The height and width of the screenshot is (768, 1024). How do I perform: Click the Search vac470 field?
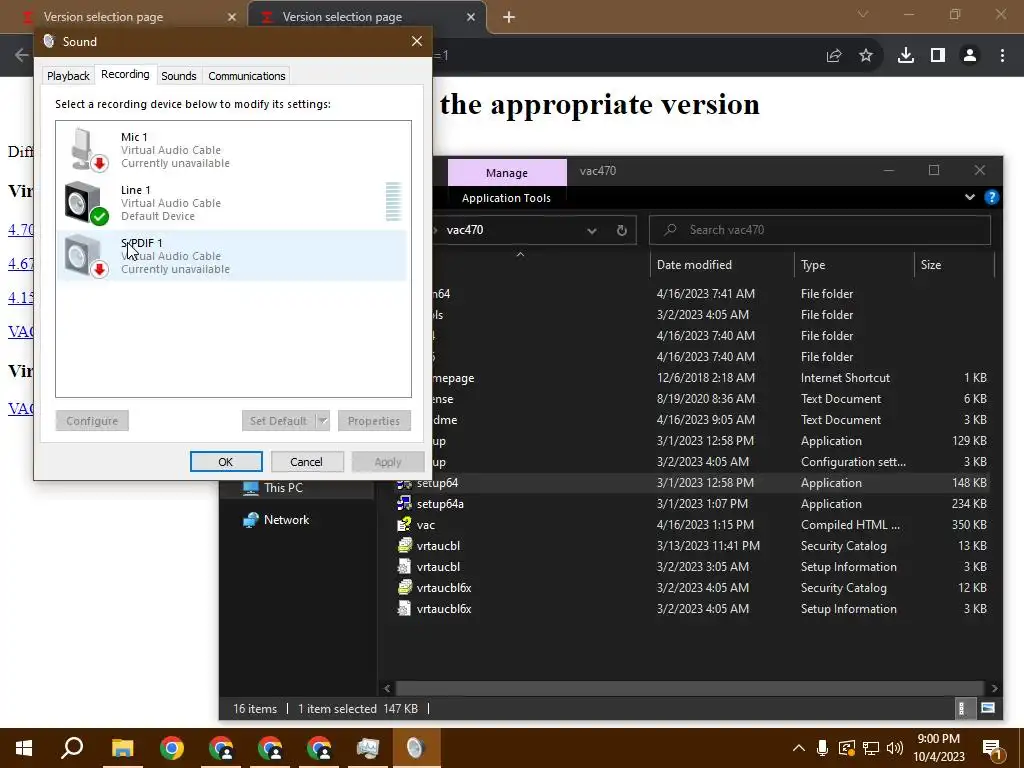click(820, 230)
